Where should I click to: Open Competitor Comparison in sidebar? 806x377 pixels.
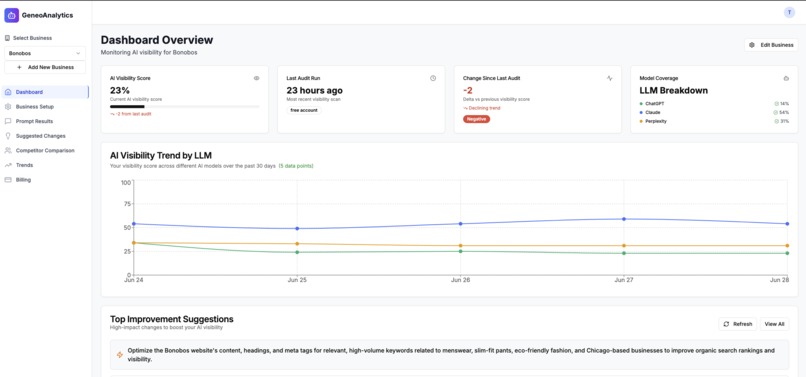(x=45, y=151)
